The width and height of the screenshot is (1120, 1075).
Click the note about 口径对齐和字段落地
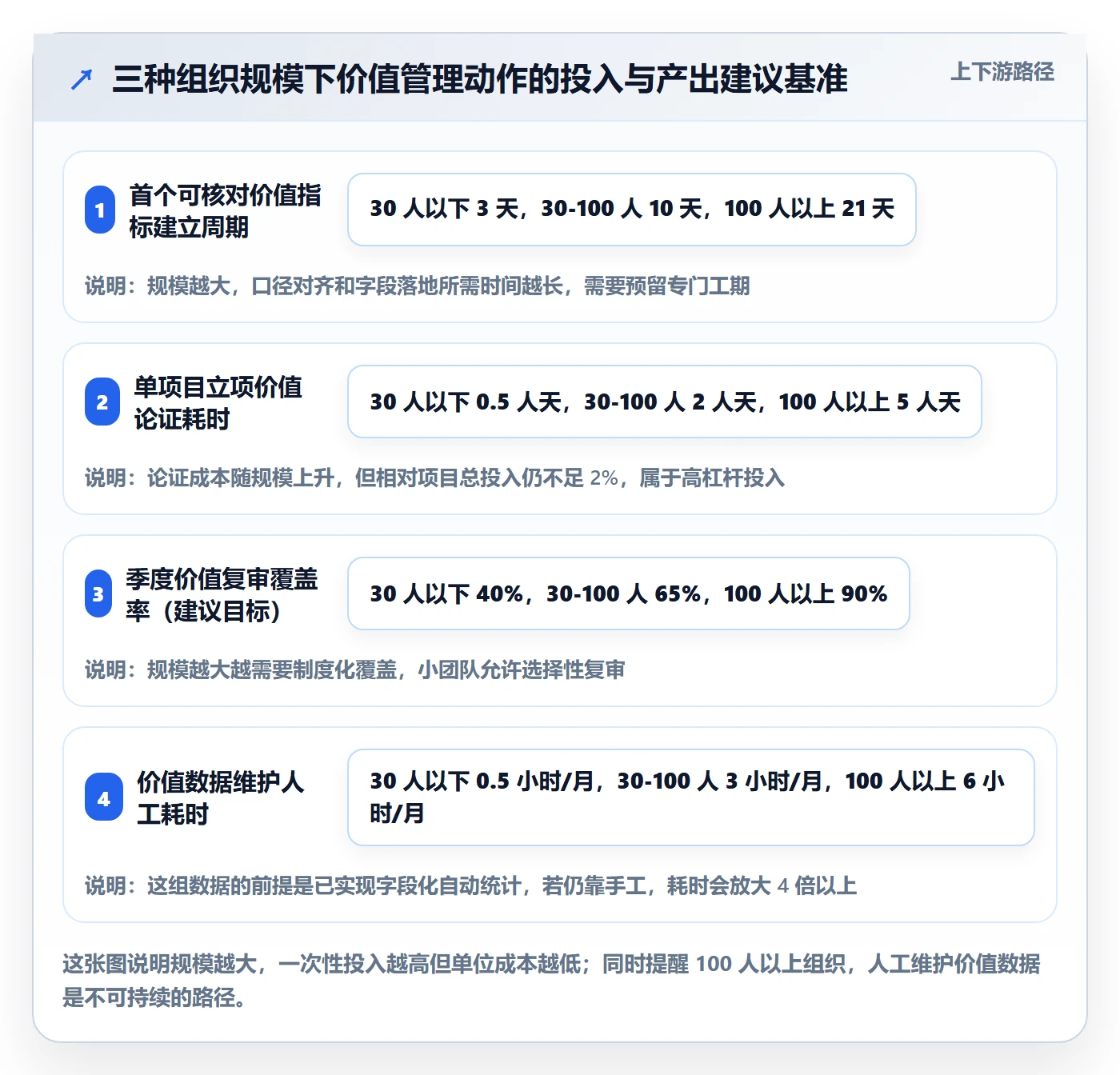(x=418, y=286)
